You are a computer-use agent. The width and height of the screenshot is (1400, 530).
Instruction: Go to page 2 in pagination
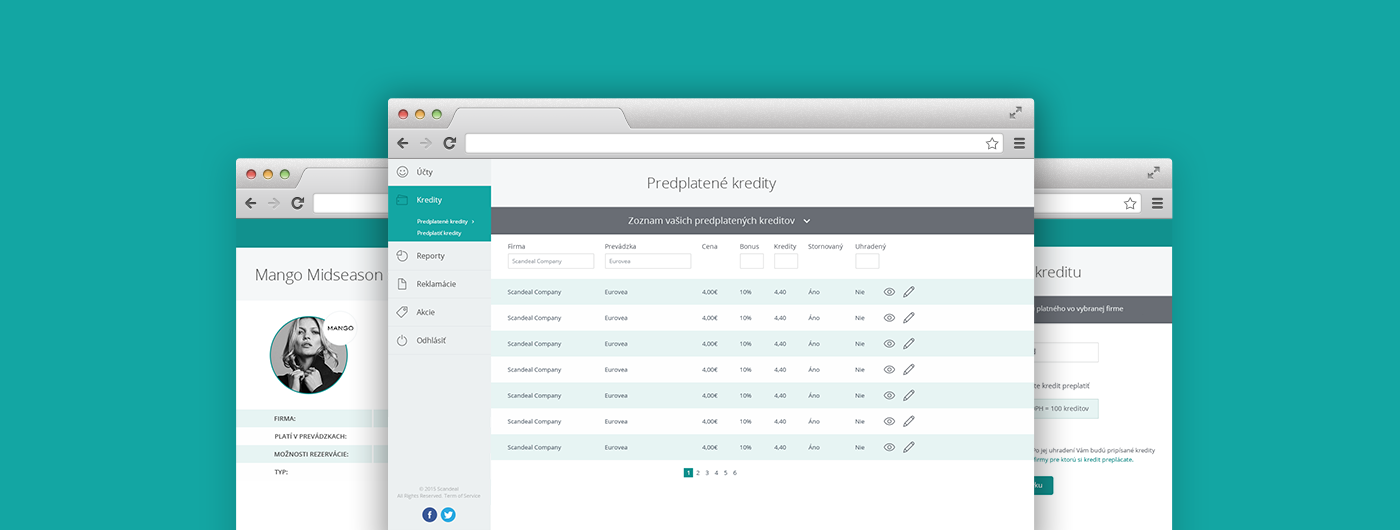(698, 472)
